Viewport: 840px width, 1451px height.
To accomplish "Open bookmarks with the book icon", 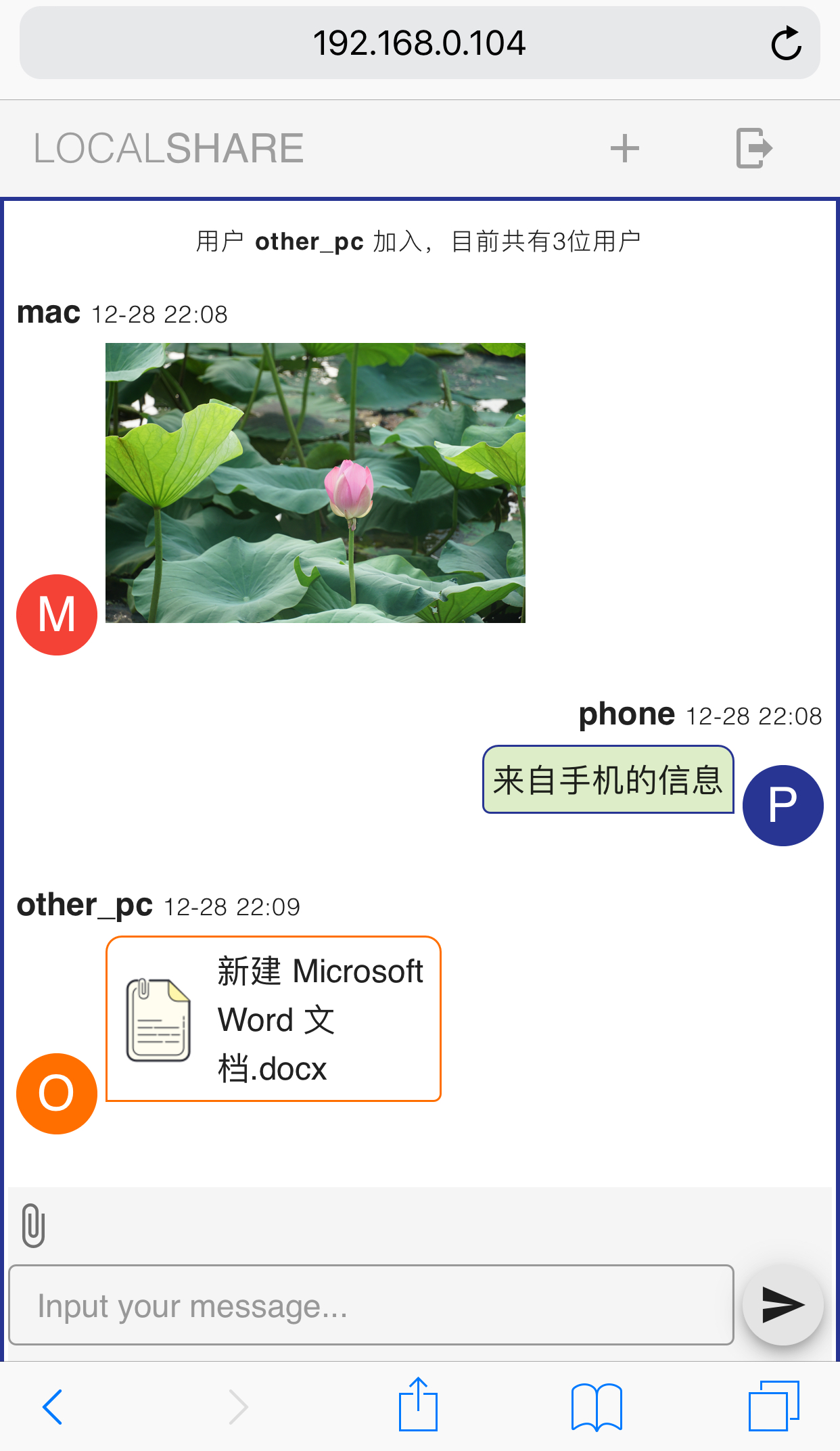I will [597, 1408].
